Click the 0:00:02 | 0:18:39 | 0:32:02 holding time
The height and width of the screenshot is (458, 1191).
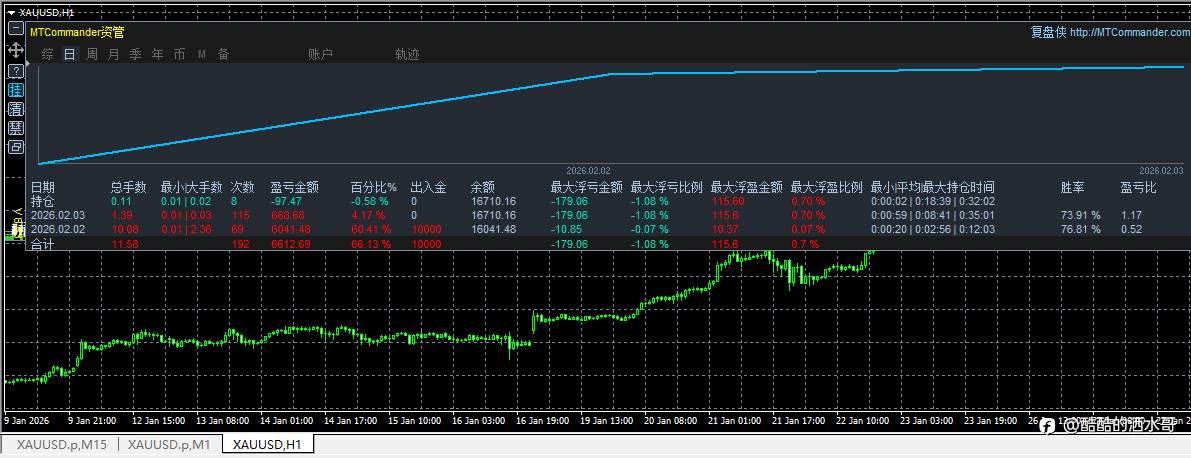coord(933,201)
